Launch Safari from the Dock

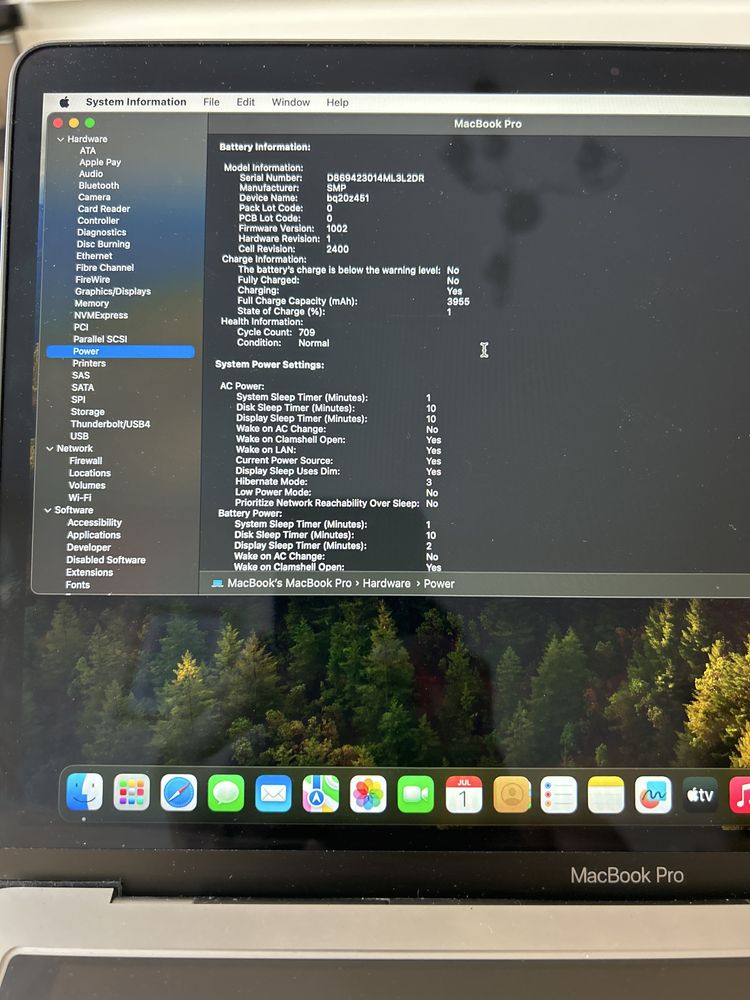179,793
